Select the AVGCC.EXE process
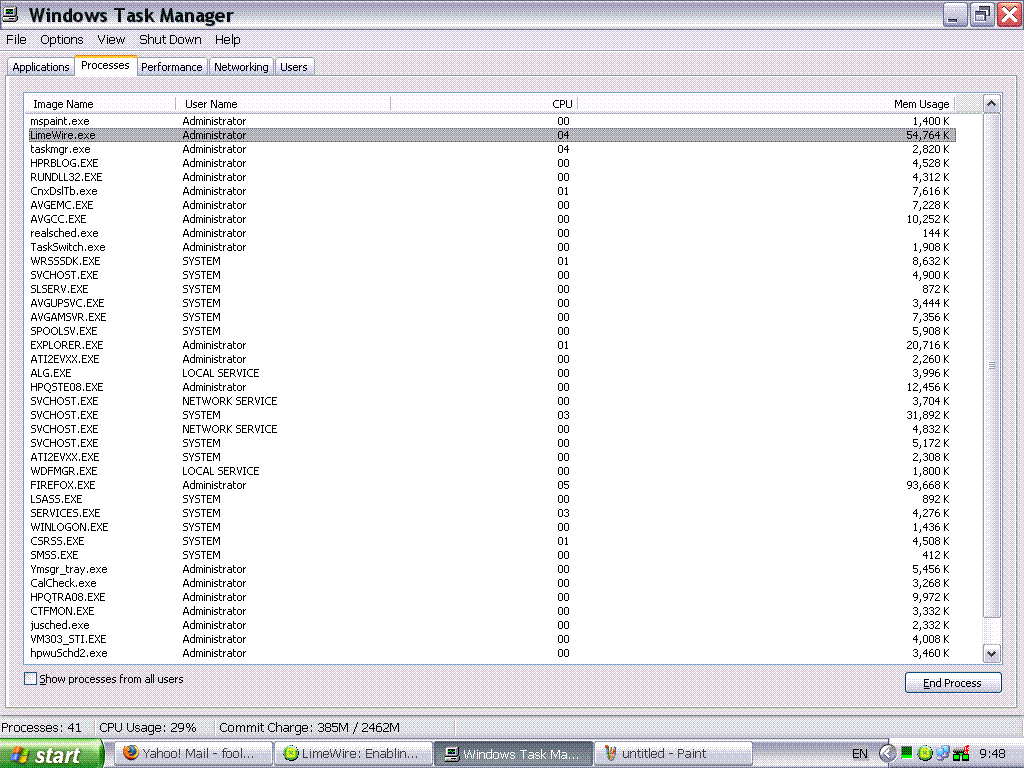 click(x=58, y=219)
